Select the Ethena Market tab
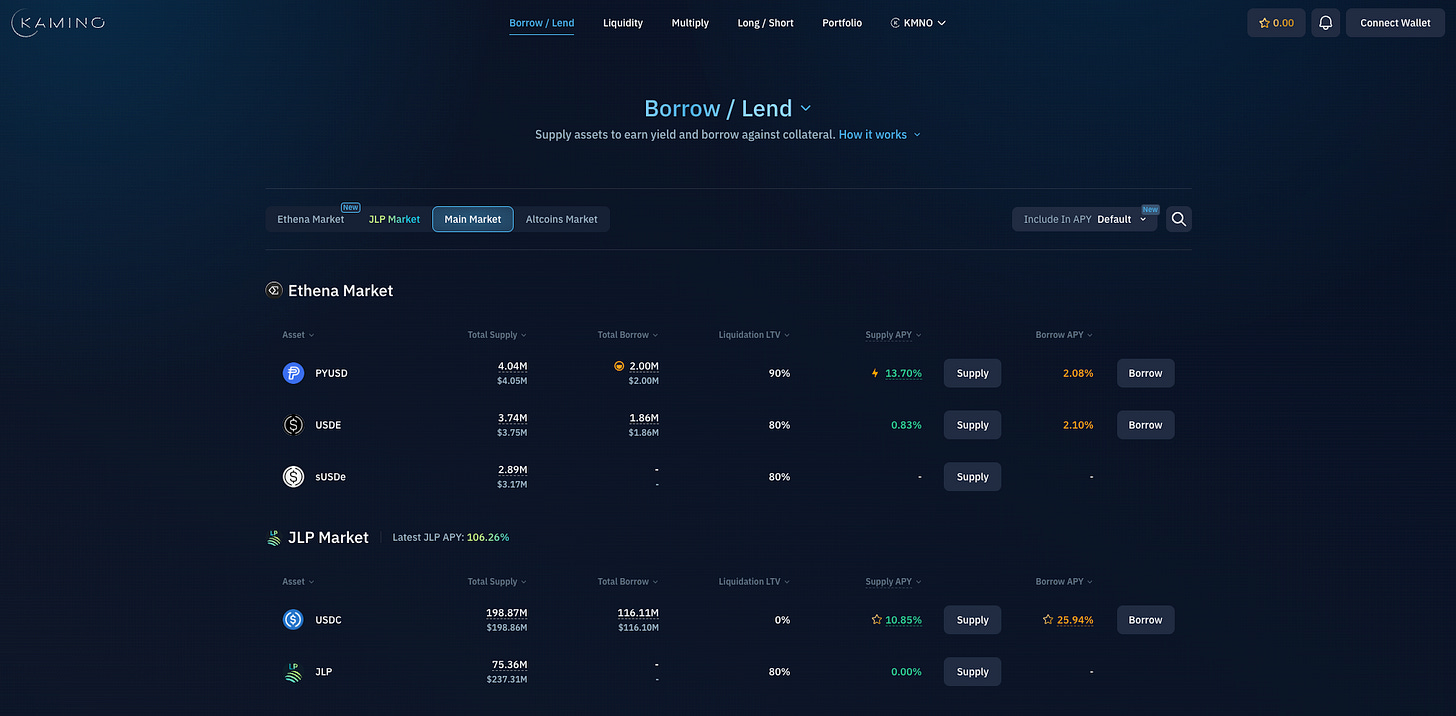 coord(311,219)
